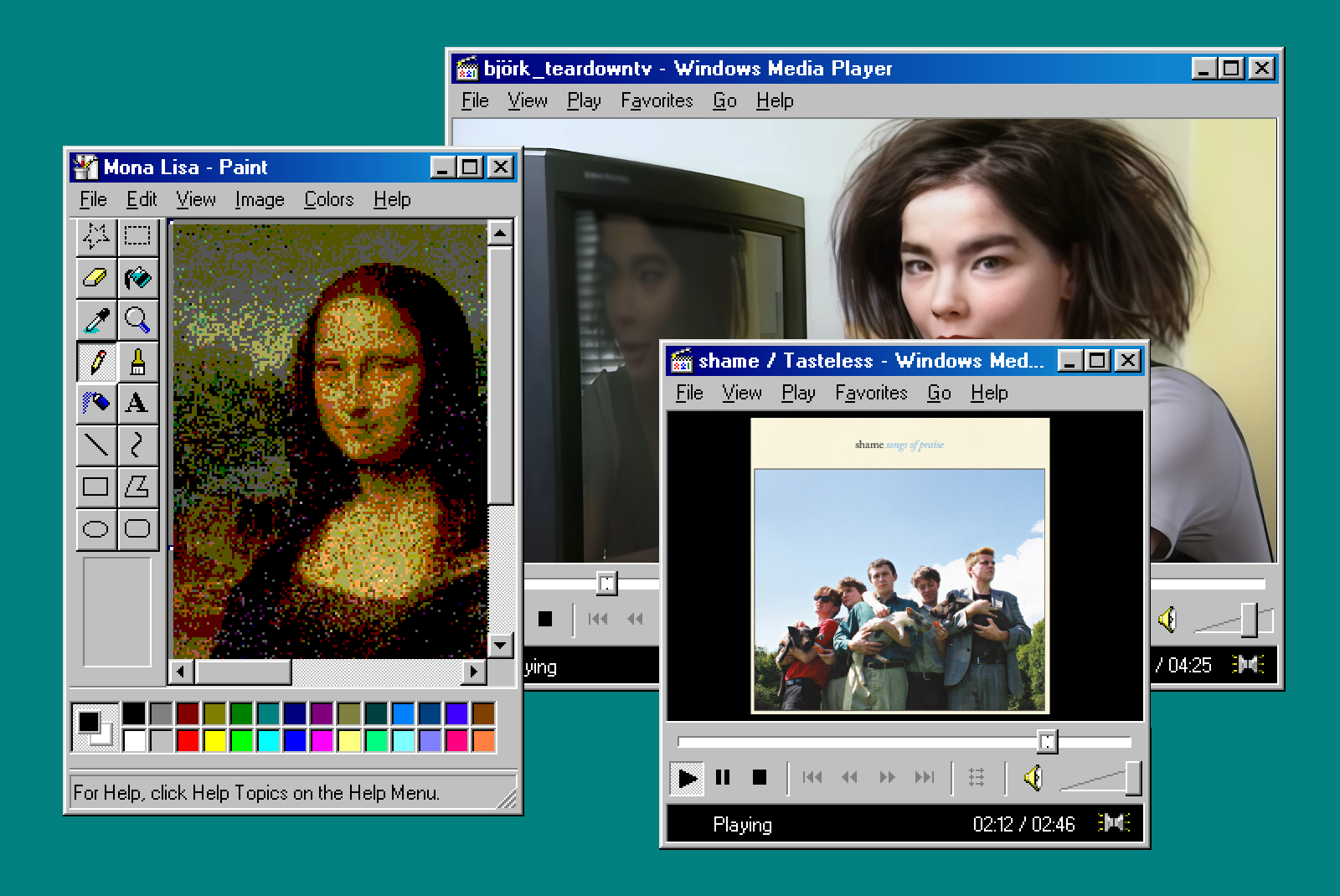Stop playback in the shame player
The width and height of the screenshot is (1340, 896).
coord(760,778)
